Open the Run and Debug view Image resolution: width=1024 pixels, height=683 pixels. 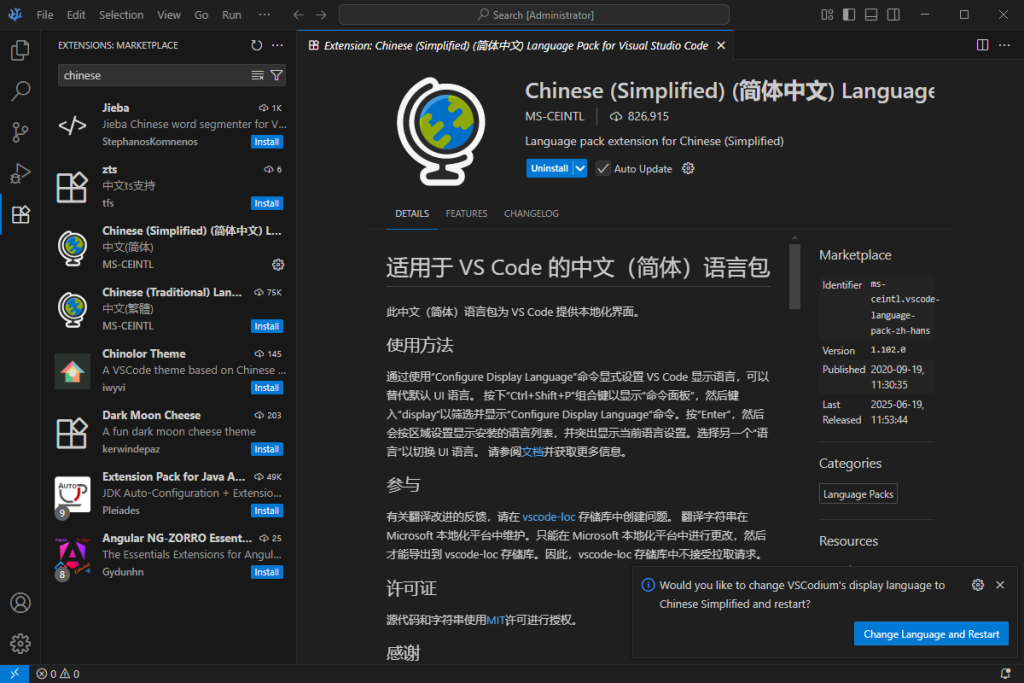(20, 174)
